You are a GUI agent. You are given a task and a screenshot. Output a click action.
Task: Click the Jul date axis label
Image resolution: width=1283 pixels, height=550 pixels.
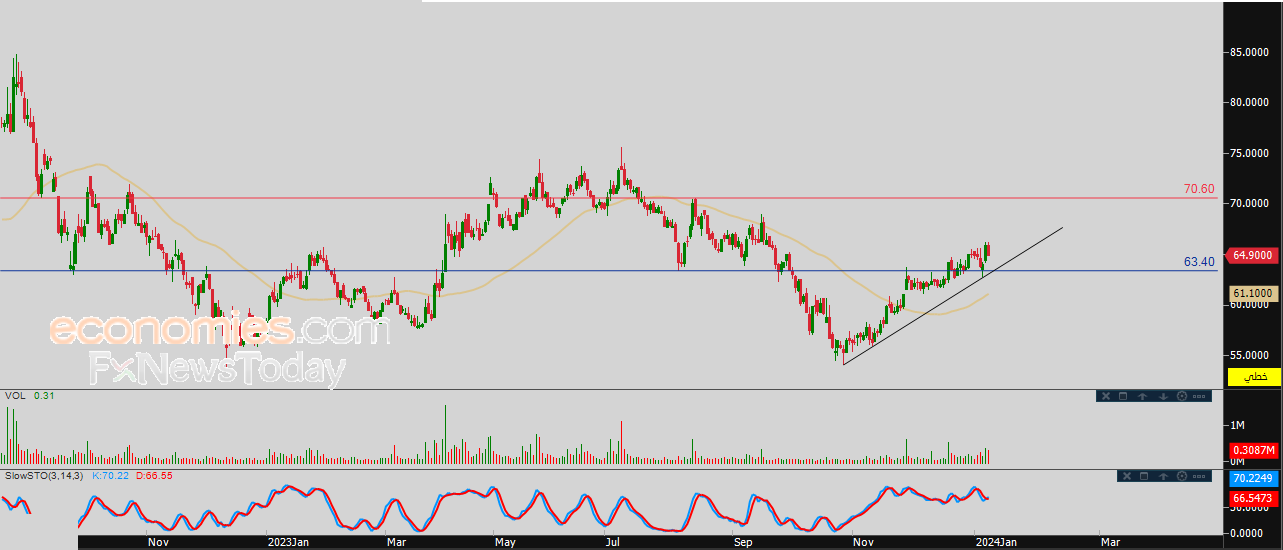click(612, 542)
